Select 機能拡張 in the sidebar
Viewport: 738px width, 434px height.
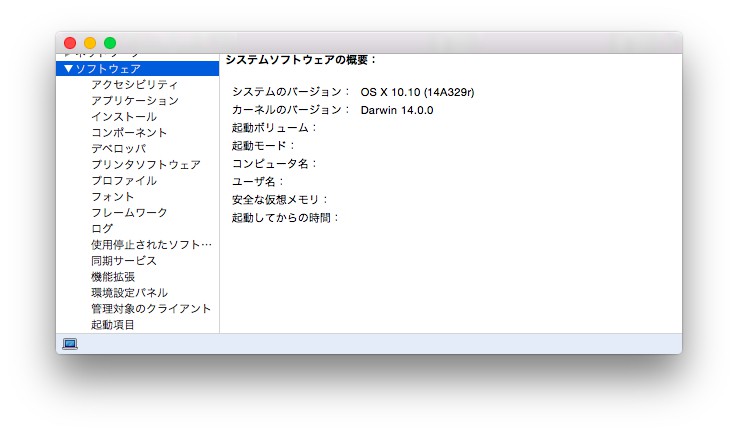coord(113,277)
